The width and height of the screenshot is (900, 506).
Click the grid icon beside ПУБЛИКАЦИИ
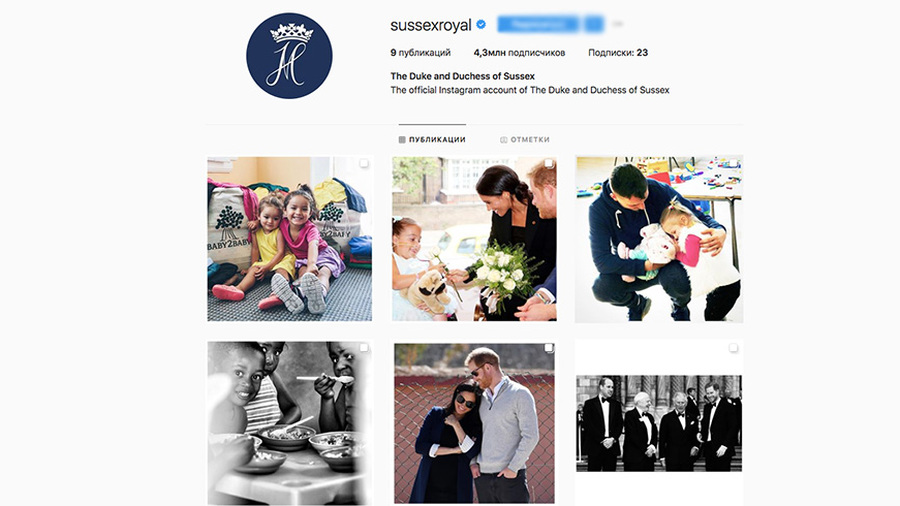coord(402,139)
